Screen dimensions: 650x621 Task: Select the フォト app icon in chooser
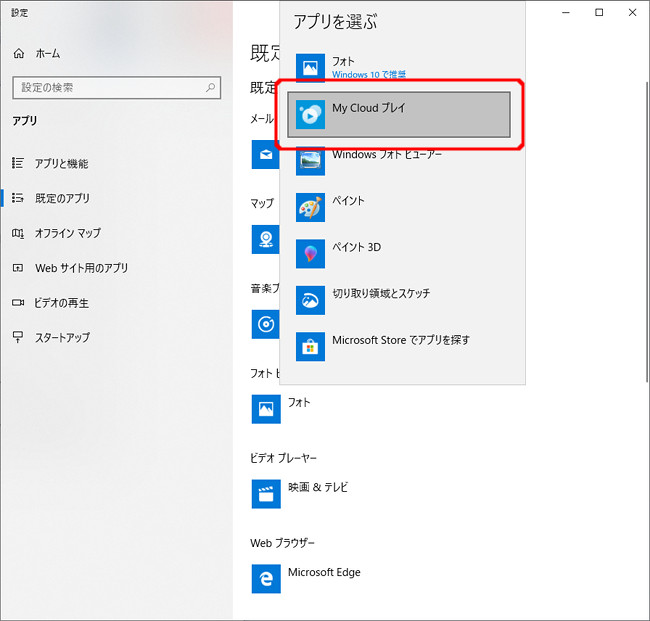coord(311,69)
